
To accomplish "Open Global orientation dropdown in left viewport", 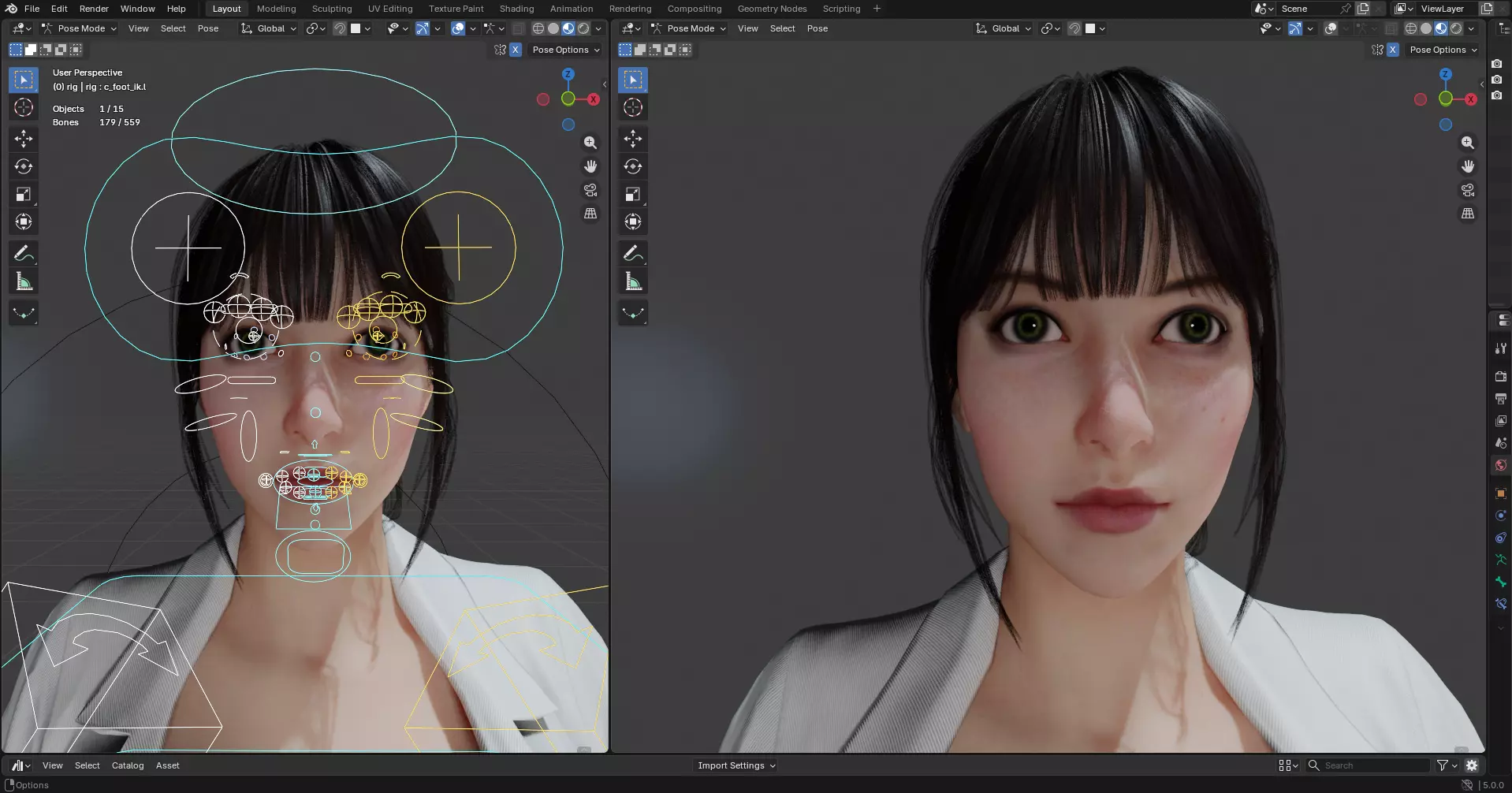I will [269, 28].
